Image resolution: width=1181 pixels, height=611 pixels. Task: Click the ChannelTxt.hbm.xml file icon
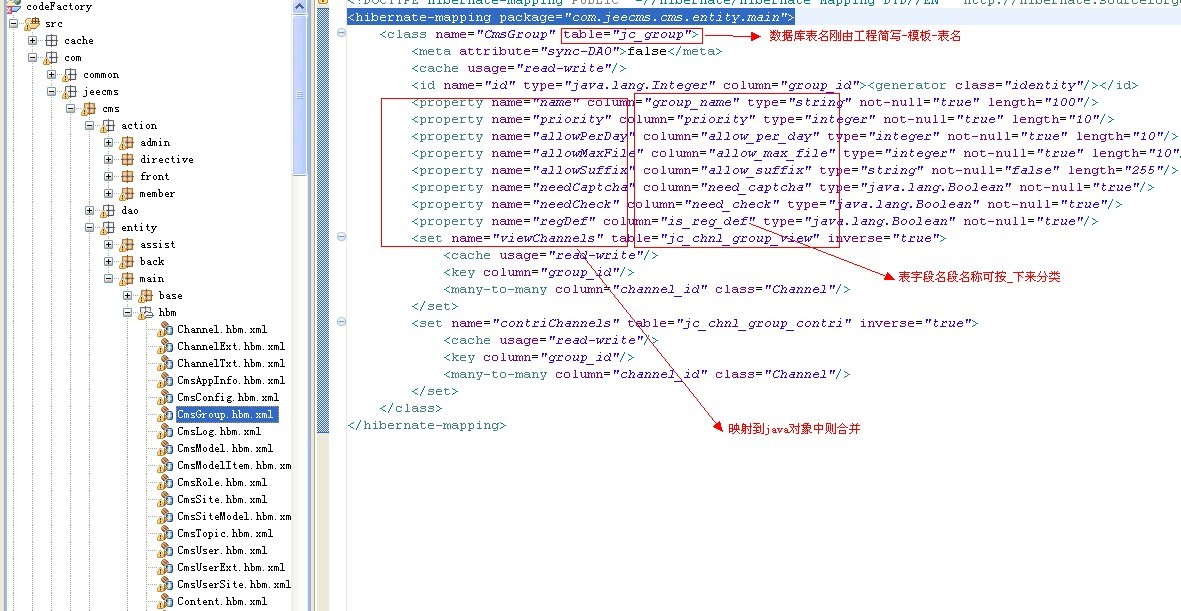point(165,363)
